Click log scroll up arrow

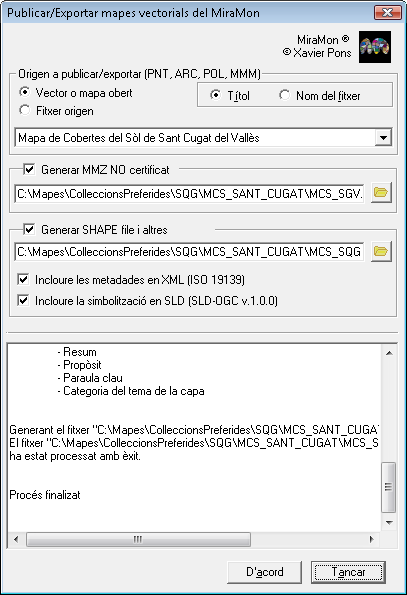[x=389, y=353]
